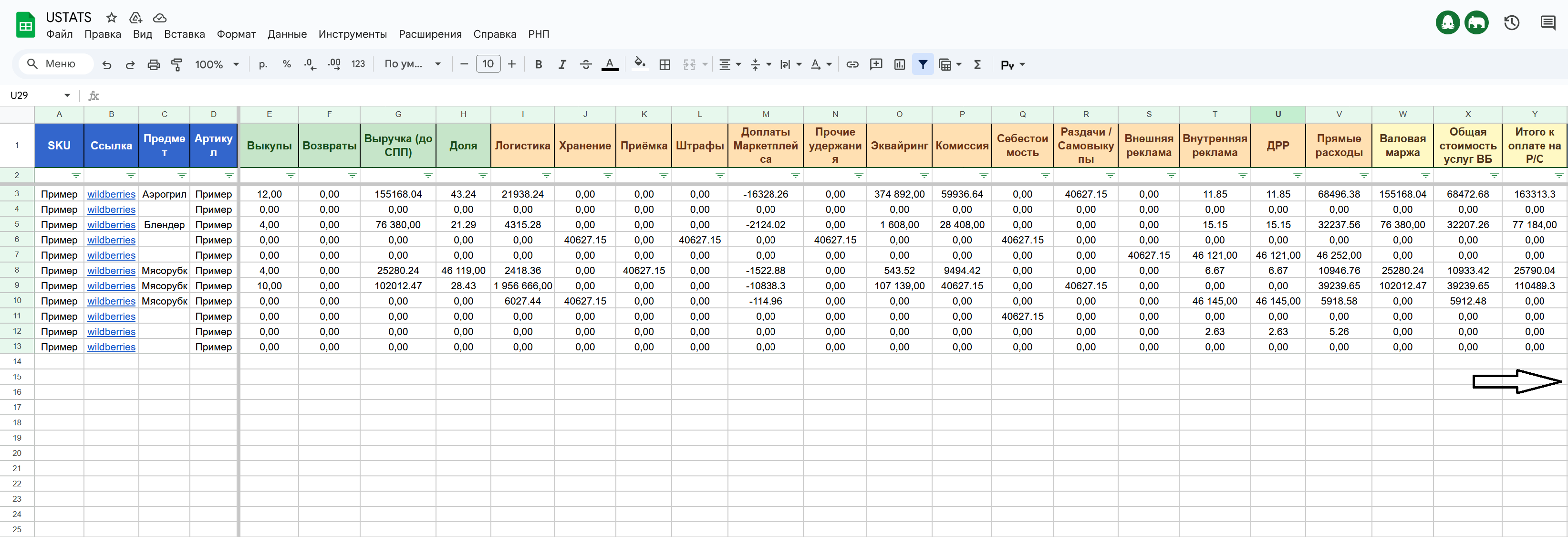Click the insert link icon
Image resolution: width=1568 pixels, height=537 pixels.
tap(852, 64)
